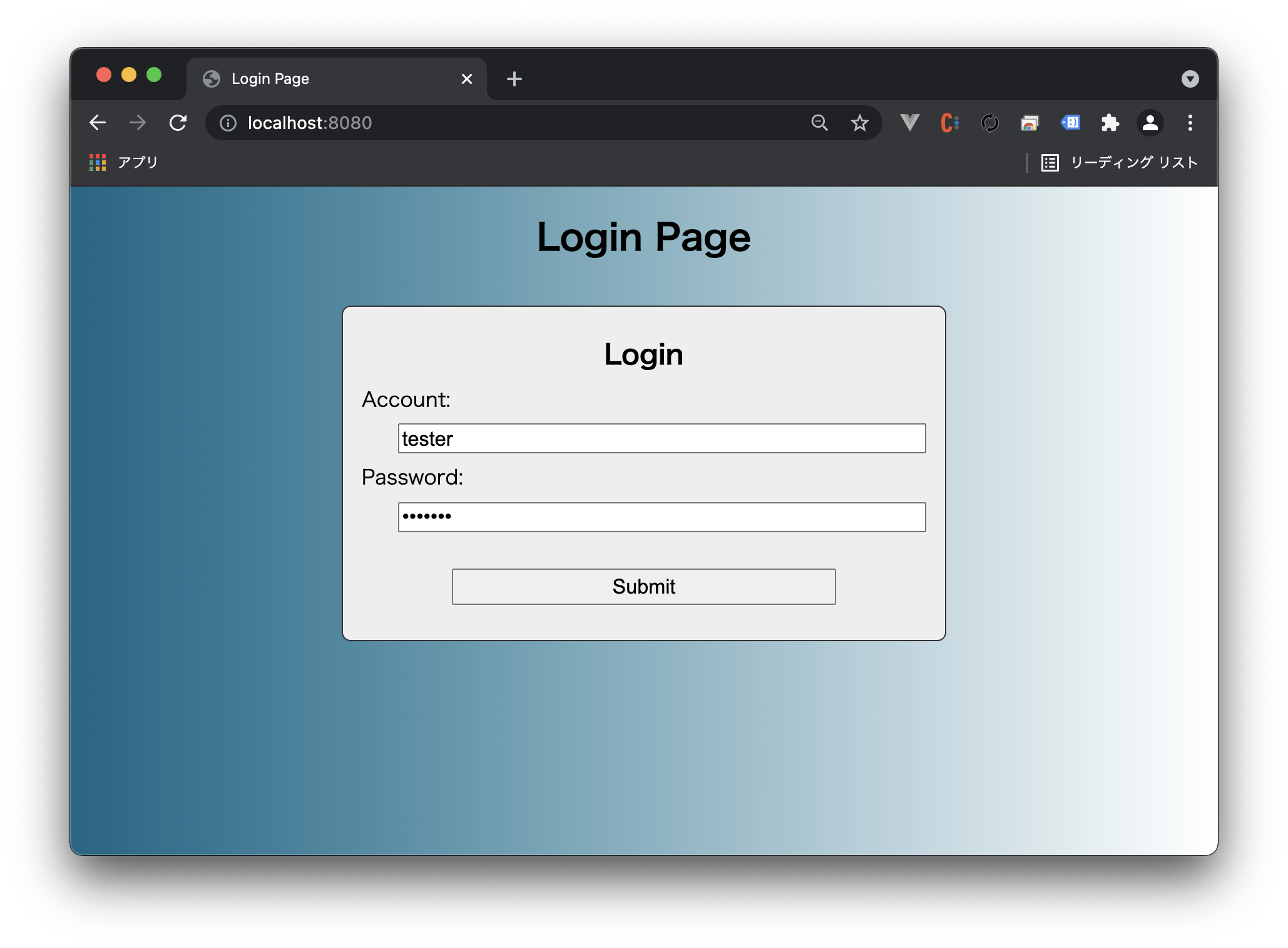Go back using the browser back arrow
The height and width of the screenshot is (948, 1288).
[98, 123]
